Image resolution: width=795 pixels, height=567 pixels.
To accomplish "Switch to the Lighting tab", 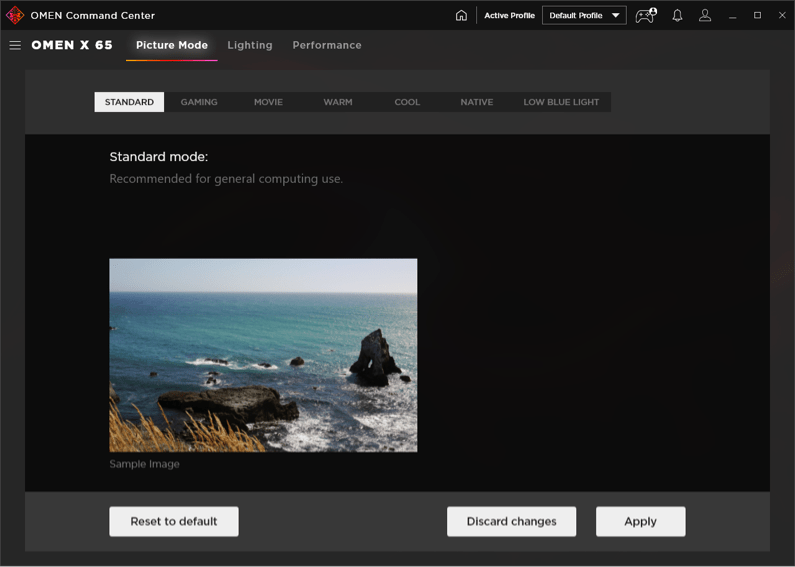I will pos(249,45).
